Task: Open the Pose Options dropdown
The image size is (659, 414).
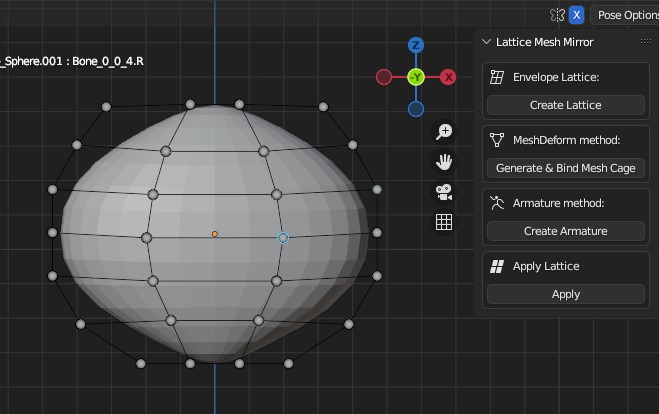Action: [626, 15]
